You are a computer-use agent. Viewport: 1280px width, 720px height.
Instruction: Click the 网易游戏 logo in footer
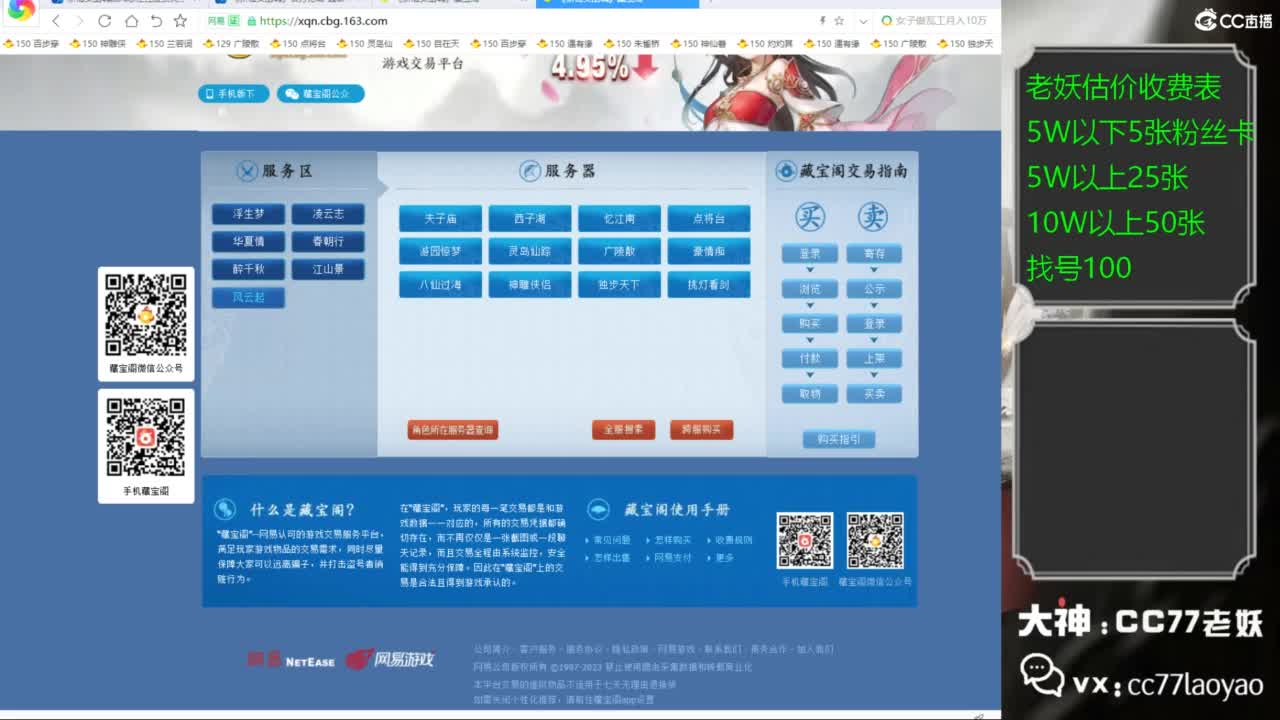click(390, 659)
